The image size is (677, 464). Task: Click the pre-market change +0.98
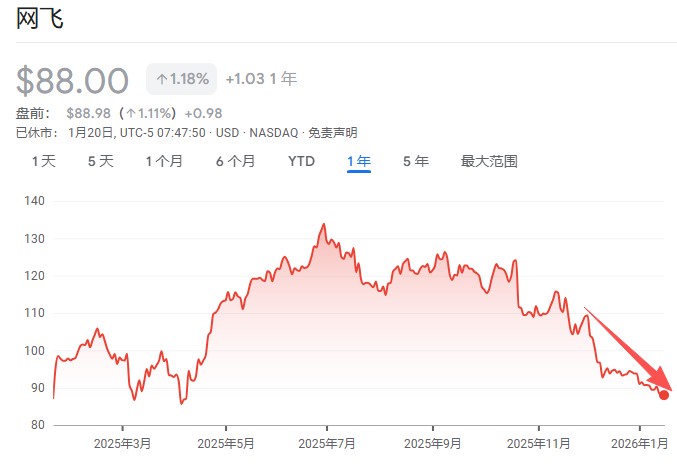(x=203, y=114)
